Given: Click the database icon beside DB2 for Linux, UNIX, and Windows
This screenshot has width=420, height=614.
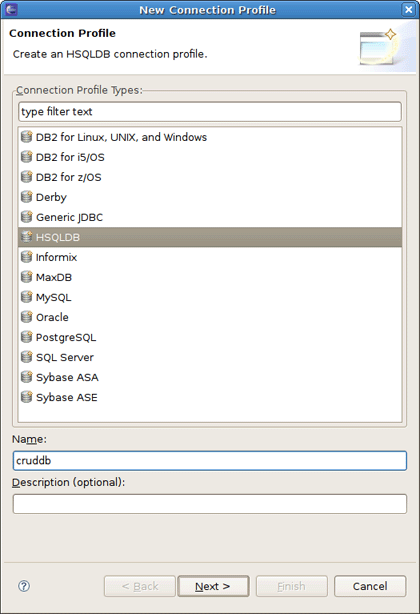Looking at the screenshot, I should (26, 137).
